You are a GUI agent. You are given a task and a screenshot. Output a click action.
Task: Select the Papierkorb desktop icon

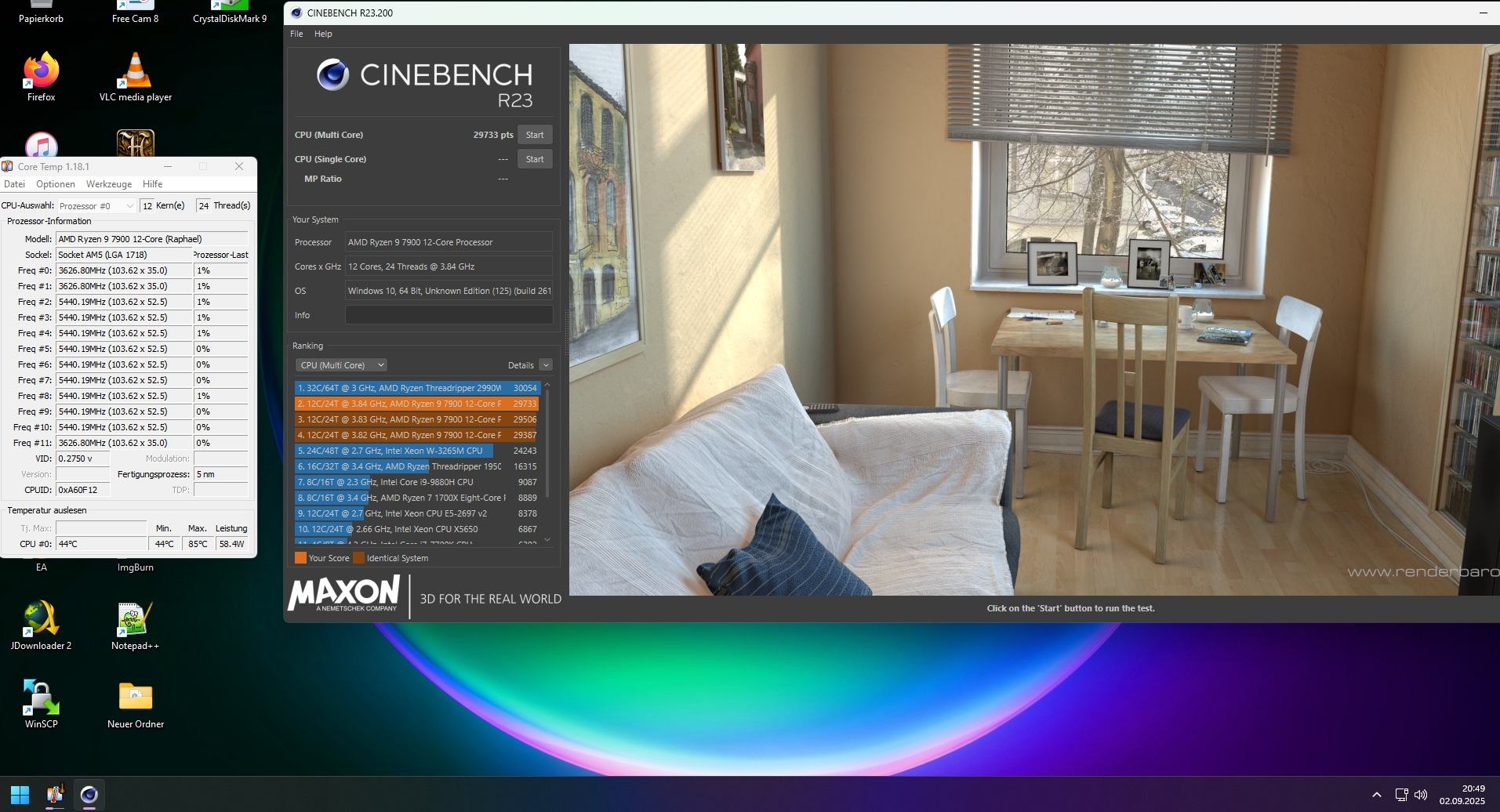[41, 13]
